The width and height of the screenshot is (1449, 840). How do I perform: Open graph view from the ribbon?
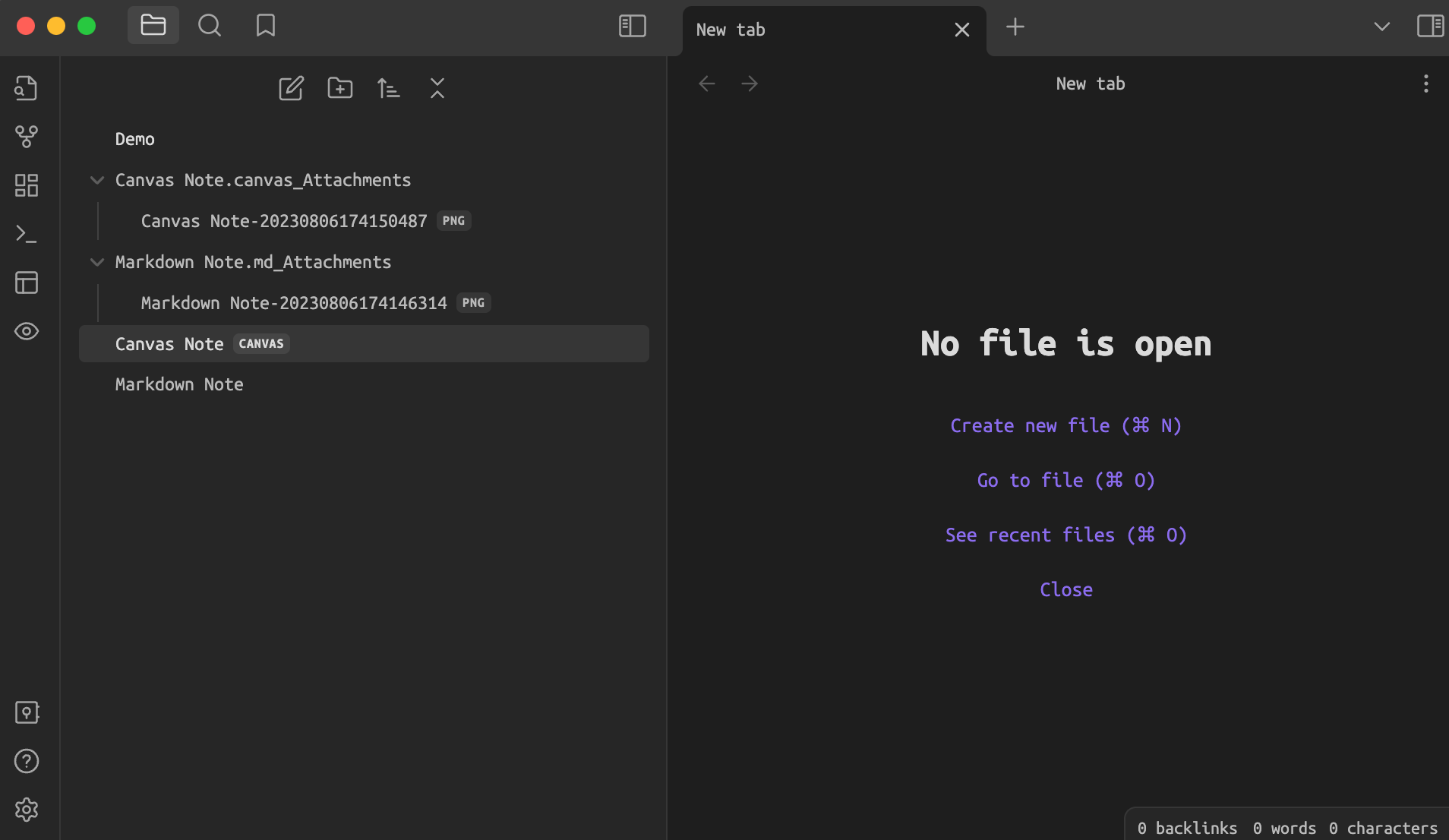point(27,137)
